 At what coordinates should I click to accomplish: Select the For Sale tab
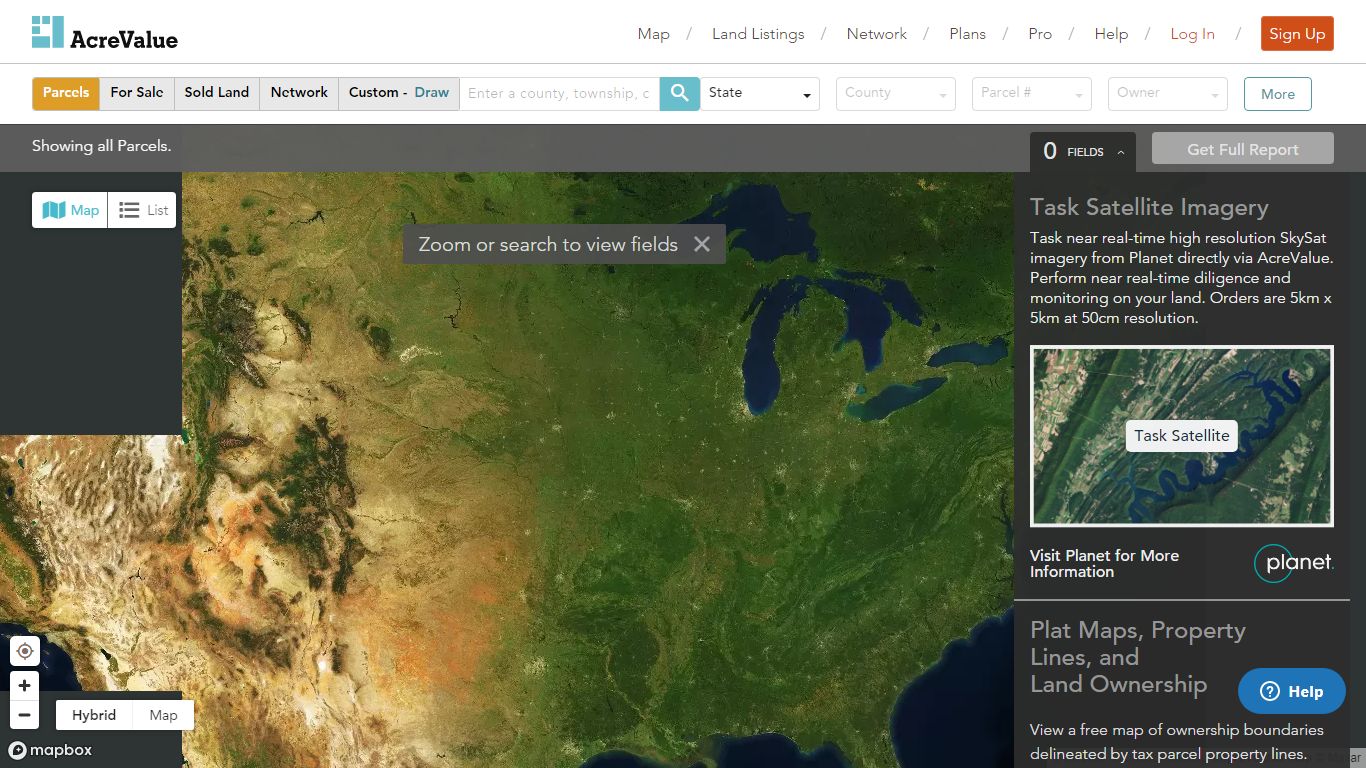pyautogui.click(x=137, y=93)
